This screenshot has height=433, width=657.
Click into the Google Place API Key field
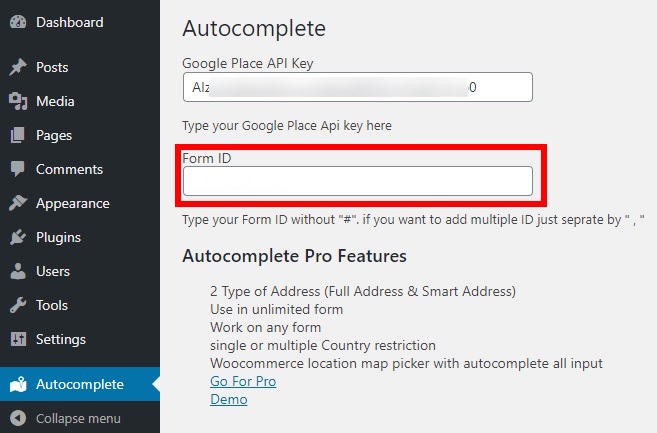[358, 87]
